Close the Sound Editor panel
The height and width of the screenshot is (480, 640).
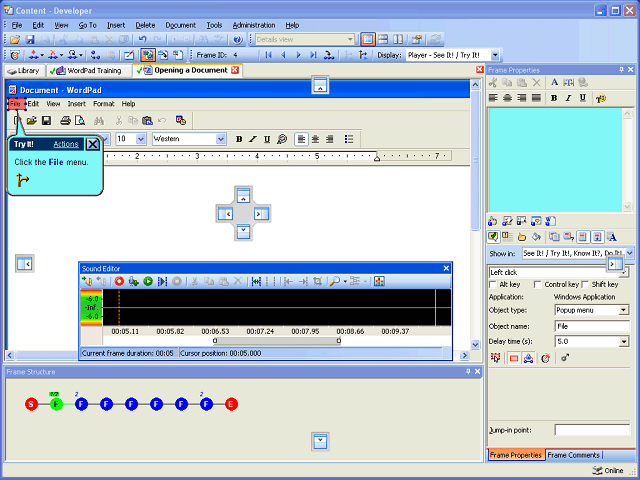[446, 269]
